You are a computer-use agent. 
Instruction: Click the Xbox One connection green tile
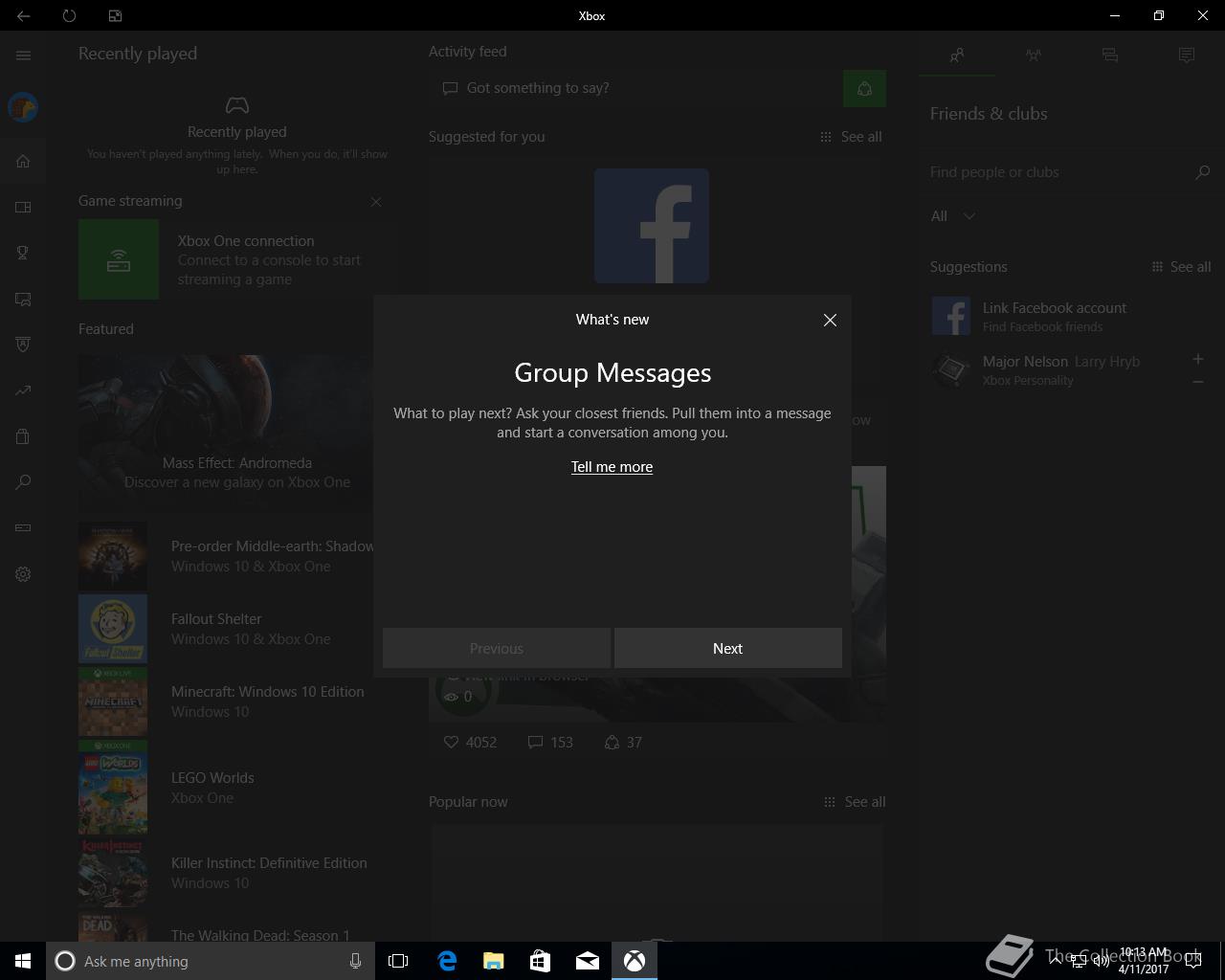pyautogui.click(x=119, y=259)
